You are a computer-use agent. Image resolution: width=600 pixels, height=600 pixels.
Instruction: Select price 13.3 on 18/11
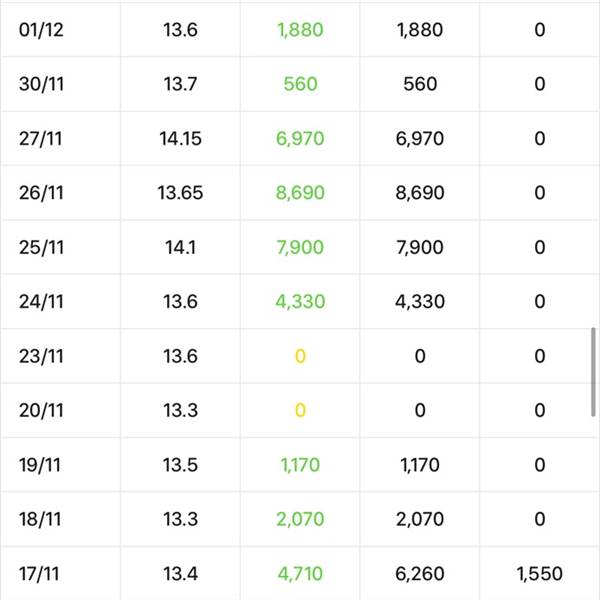click(x=180, y=519)
